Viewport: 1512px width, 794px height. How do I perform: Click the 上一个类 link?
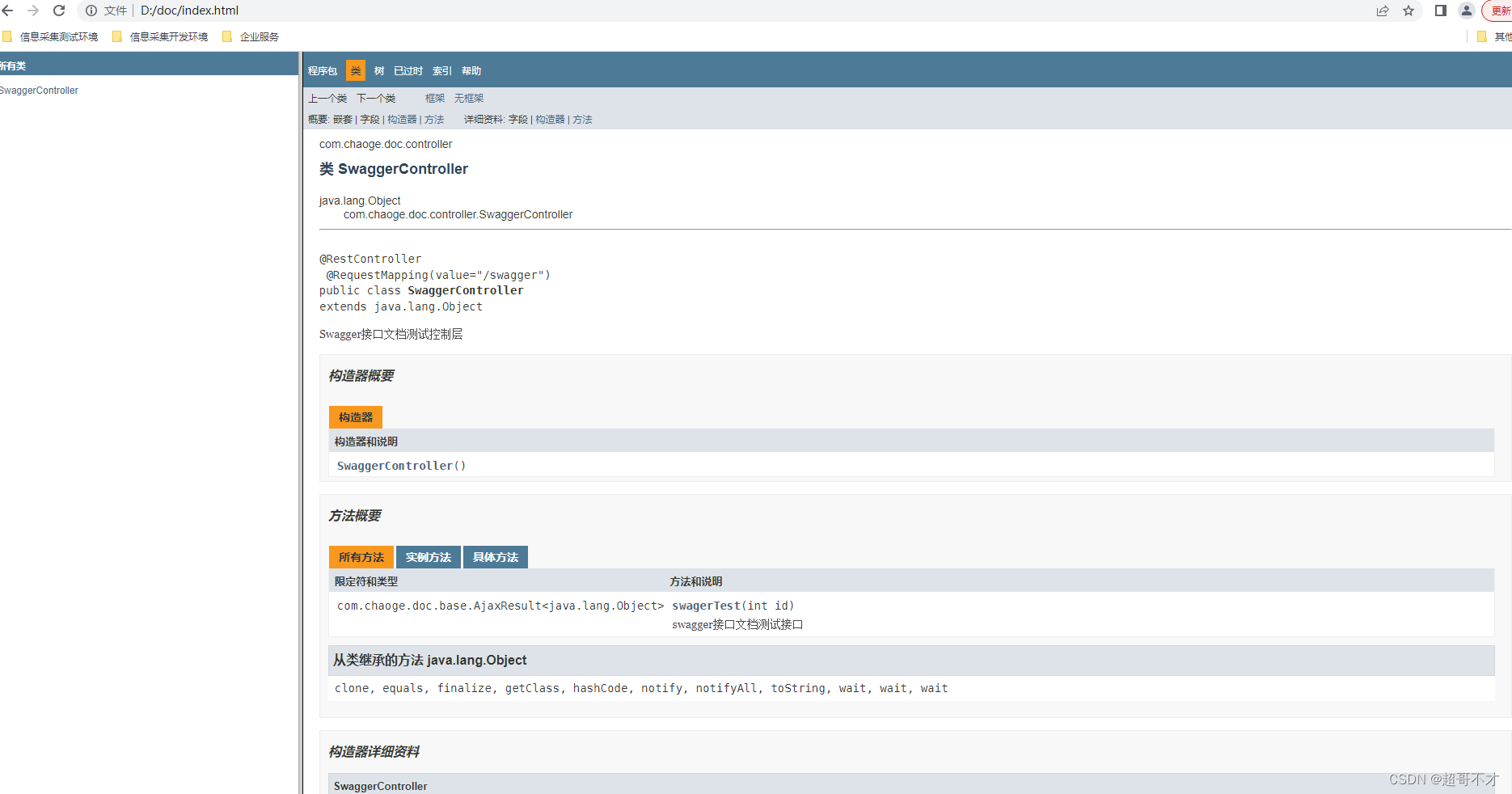pyautogui.click(x=327, y=98)
